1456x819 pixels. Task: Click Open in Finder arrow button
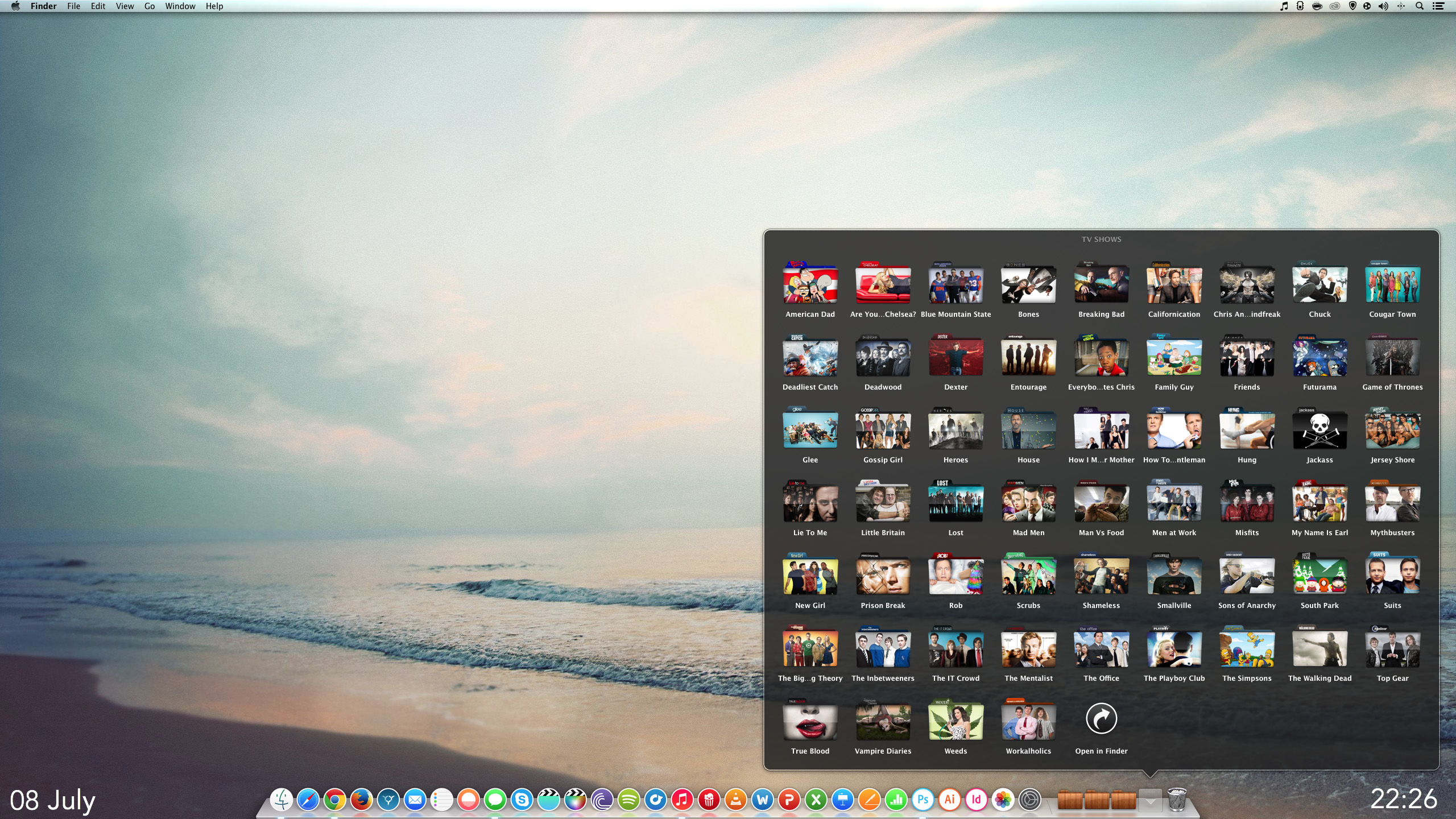1101,719
